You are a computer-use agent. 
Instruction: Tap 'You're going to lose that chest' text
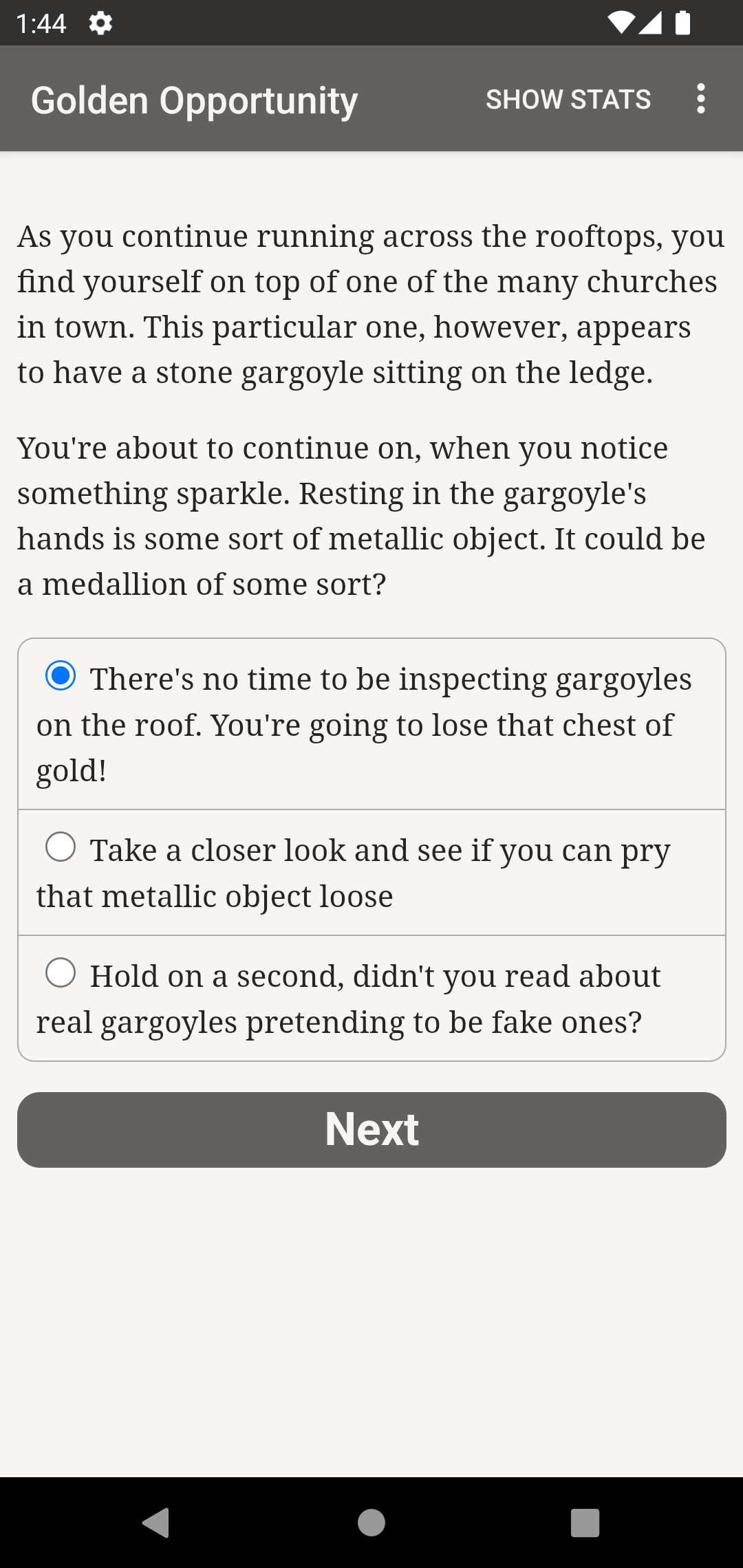click(440, 726)
